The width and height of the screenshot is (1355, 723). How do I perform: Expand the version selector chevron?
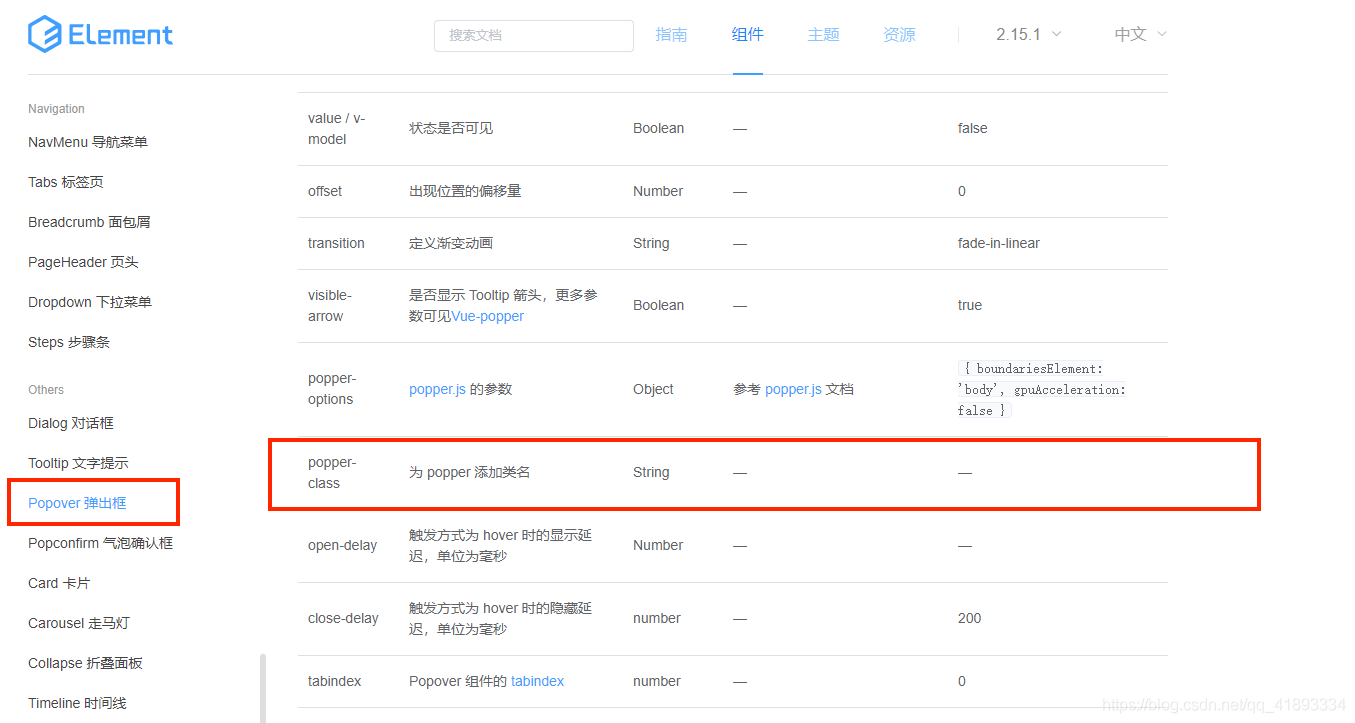(1057, 33)
